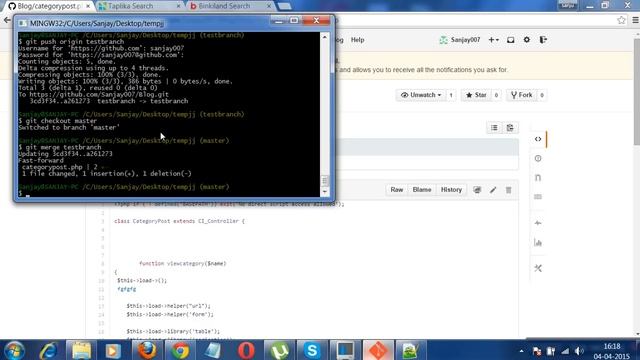This screenshot has height=360, width=640.
Task: Click the trash delete file icon
Action: (x=509, y=190)
